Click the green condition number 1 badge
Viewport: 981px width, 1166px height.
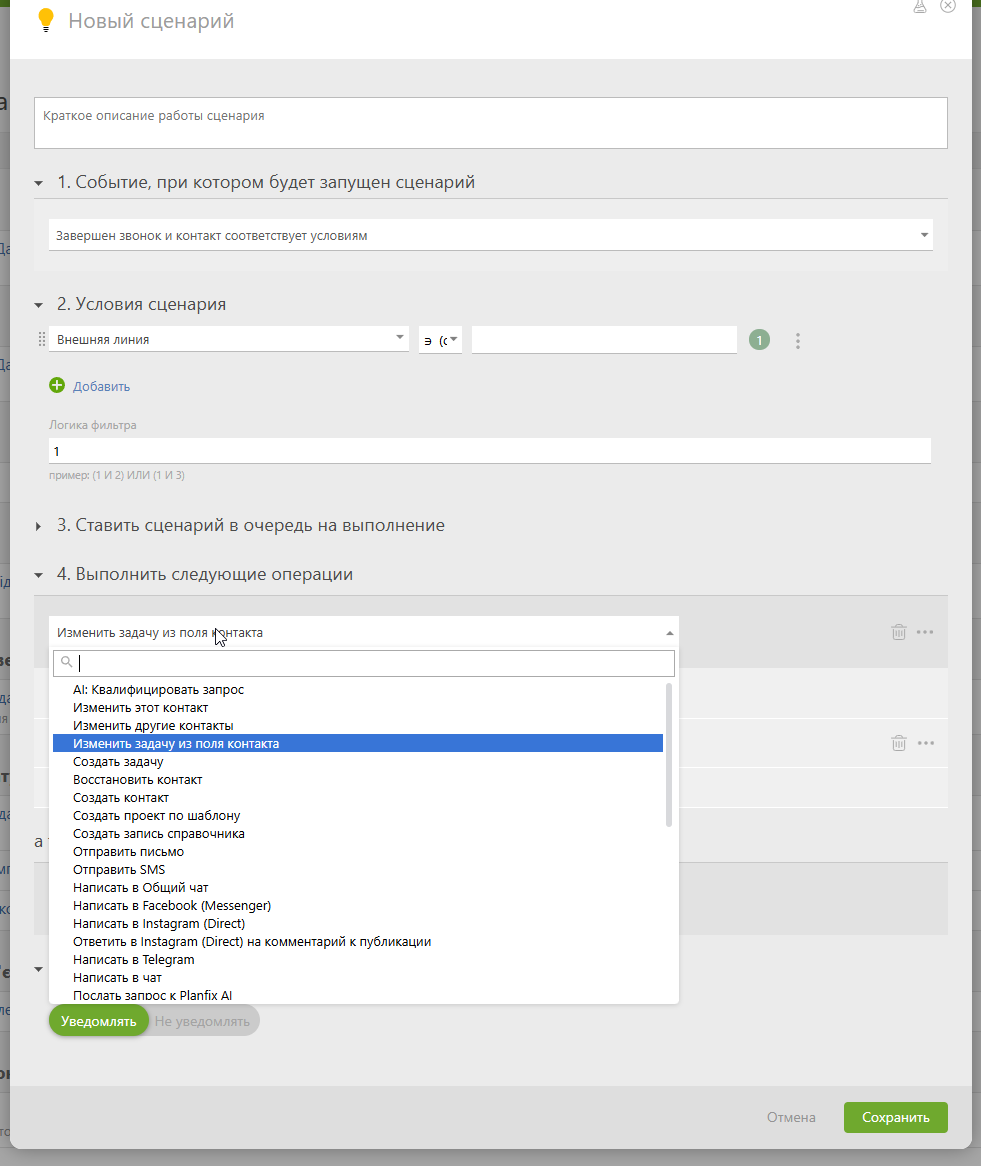[759, 340]
